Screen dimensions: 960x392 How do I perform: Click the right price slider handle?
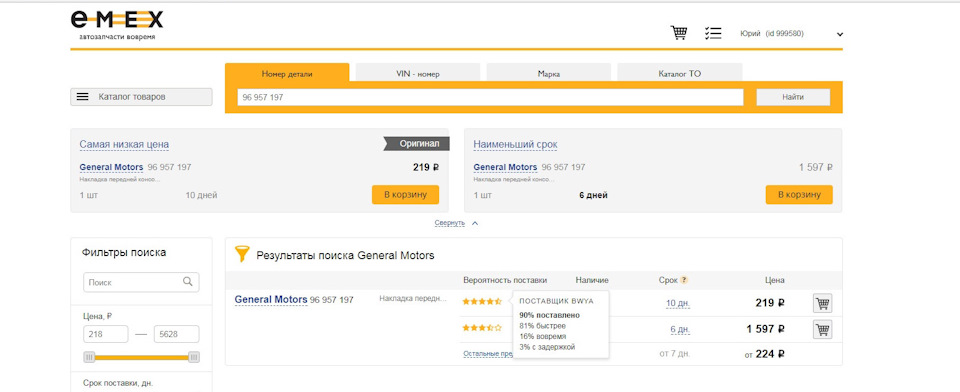click(x=193, y=357)
